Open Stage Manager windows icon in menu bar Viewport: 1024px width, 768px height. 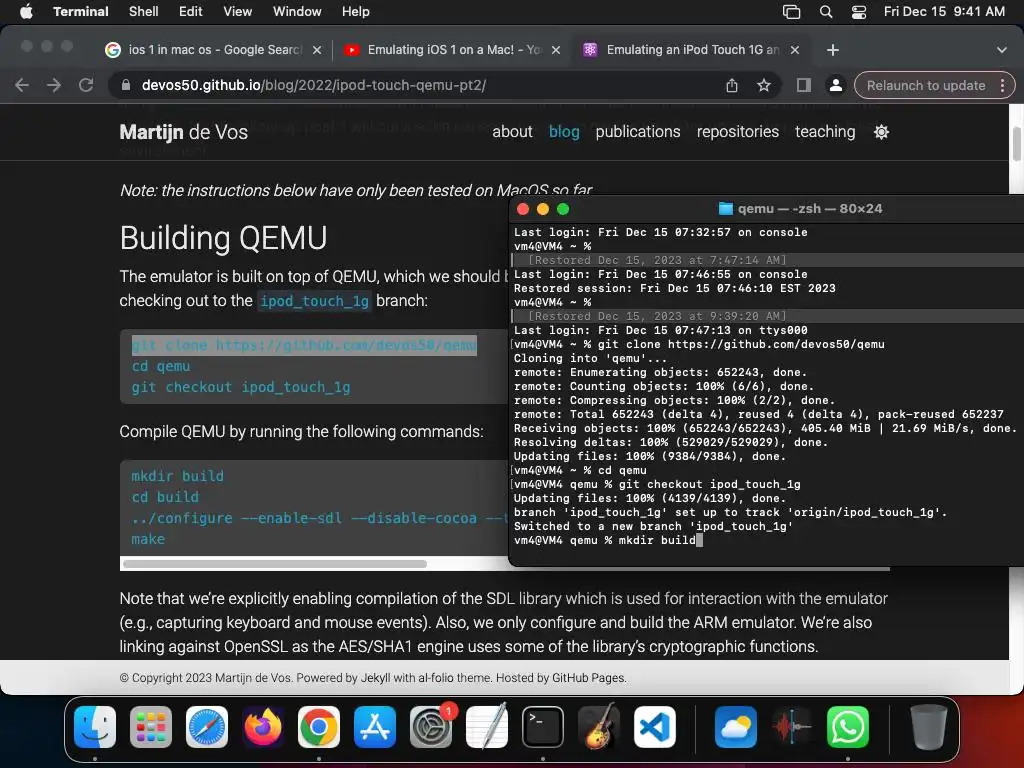(x=792, y=11)
